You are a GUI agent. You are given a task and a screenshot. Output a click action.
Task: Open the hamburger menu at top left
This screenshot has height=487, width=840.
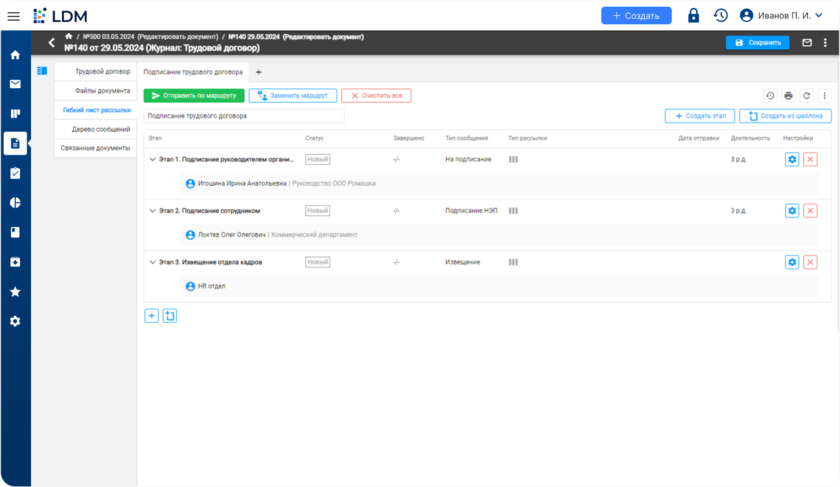pos(14,16)
